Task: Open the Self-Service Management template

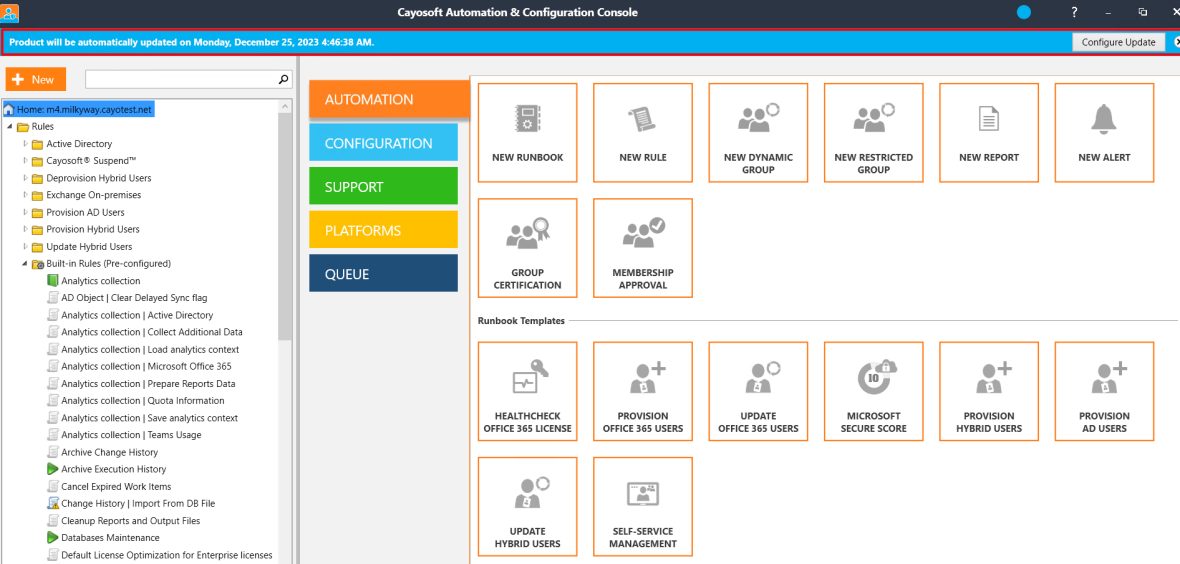Action: pos(643,506)
